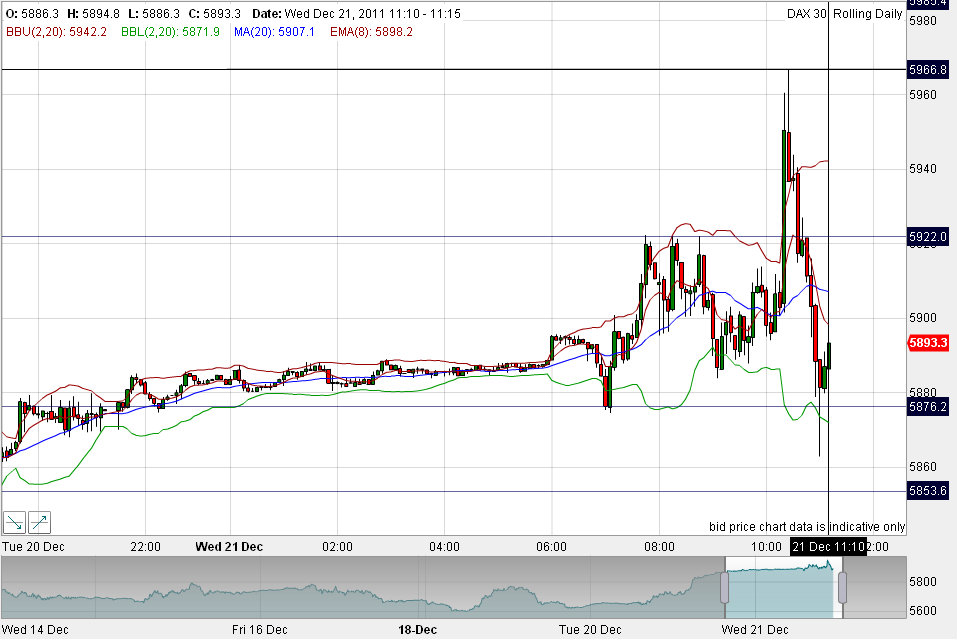Click the Date: Wed Dec 21, 2011 header text
Viewport: 957px width, 640px height.
pyautogui.click(x=356, y=13)
